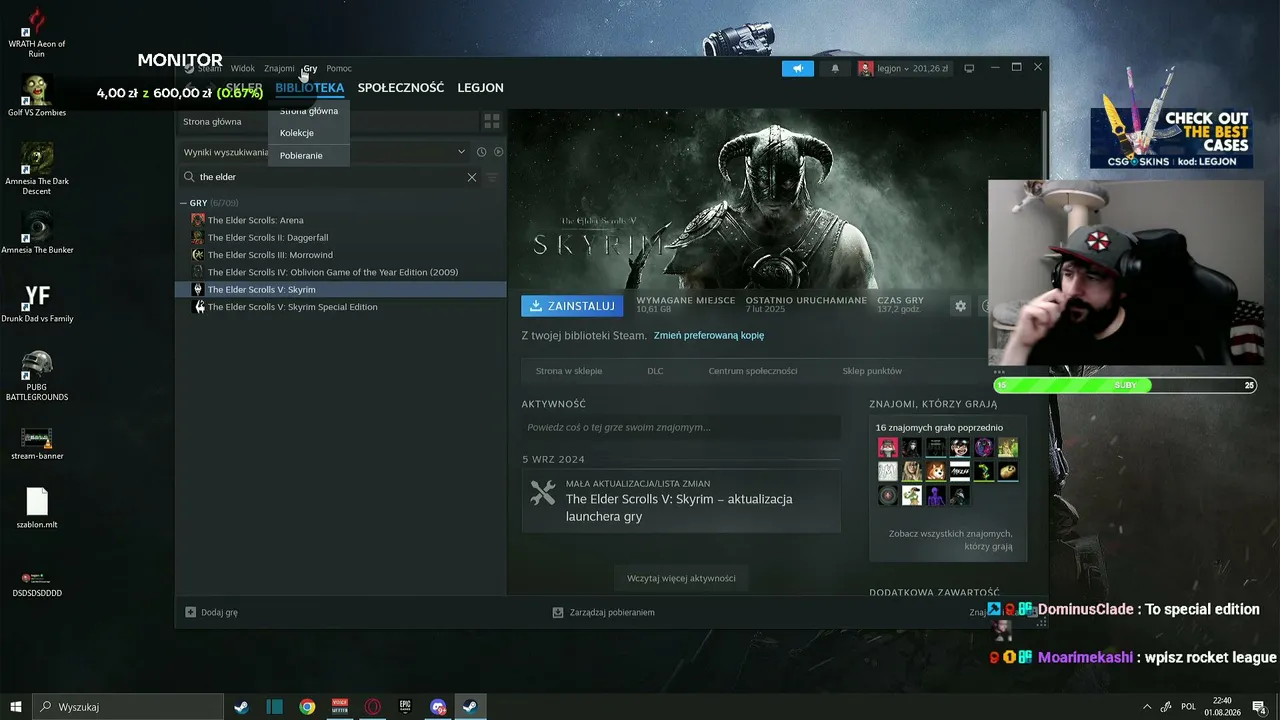The width and height of the screenshot is (1280, 720).
Task: Open Skyrim game settings gear
Action: click(960, 306)
